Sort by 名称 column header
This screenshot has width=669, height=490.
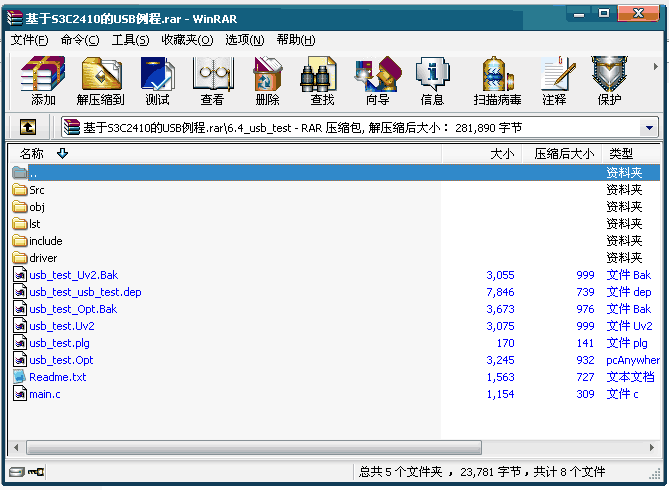pyautogui.click(x=225, y=154)
